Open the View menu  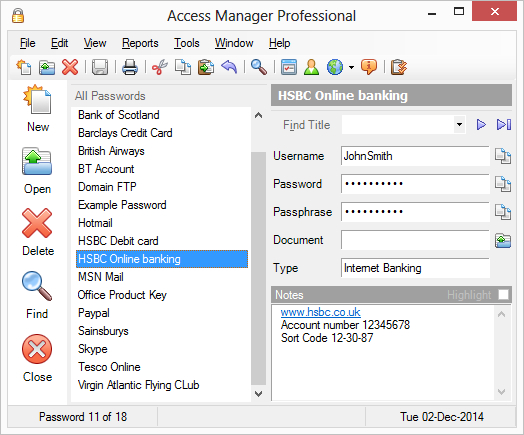point(95,43)
